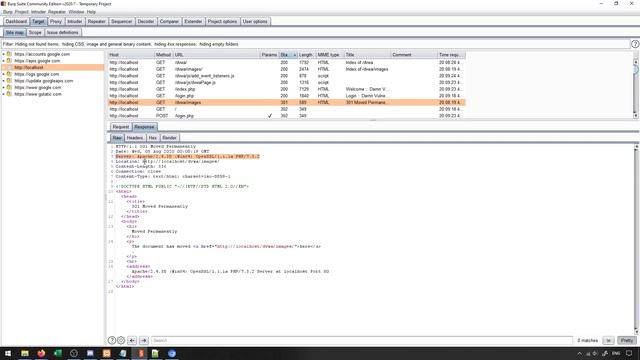Open the Project options tab
Screen dimensions: 640x360
(222, 21)
